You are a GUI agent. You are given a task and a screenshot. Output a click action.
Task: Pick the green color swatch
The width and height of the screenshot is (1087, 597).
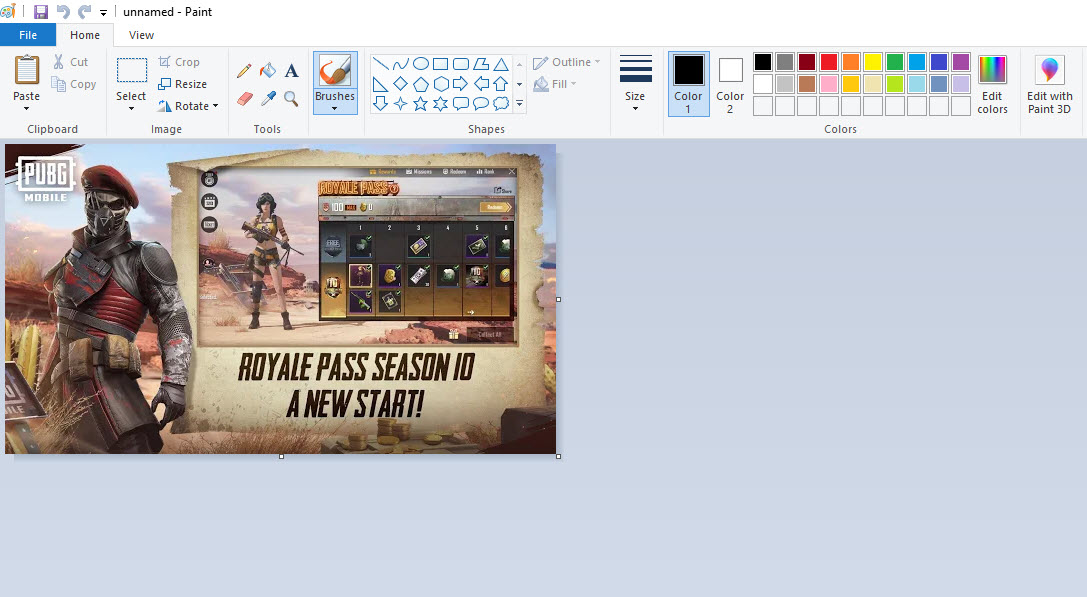pyautogui.click(x=894, y=62)
